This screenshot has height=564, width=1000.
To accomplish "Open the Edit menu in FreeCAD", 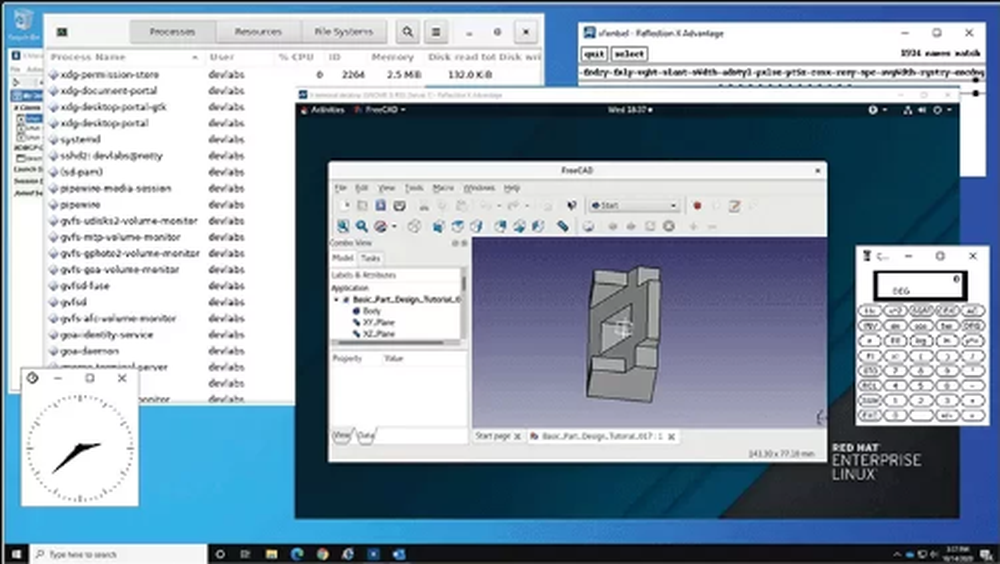I will click(x=362, y=188).
